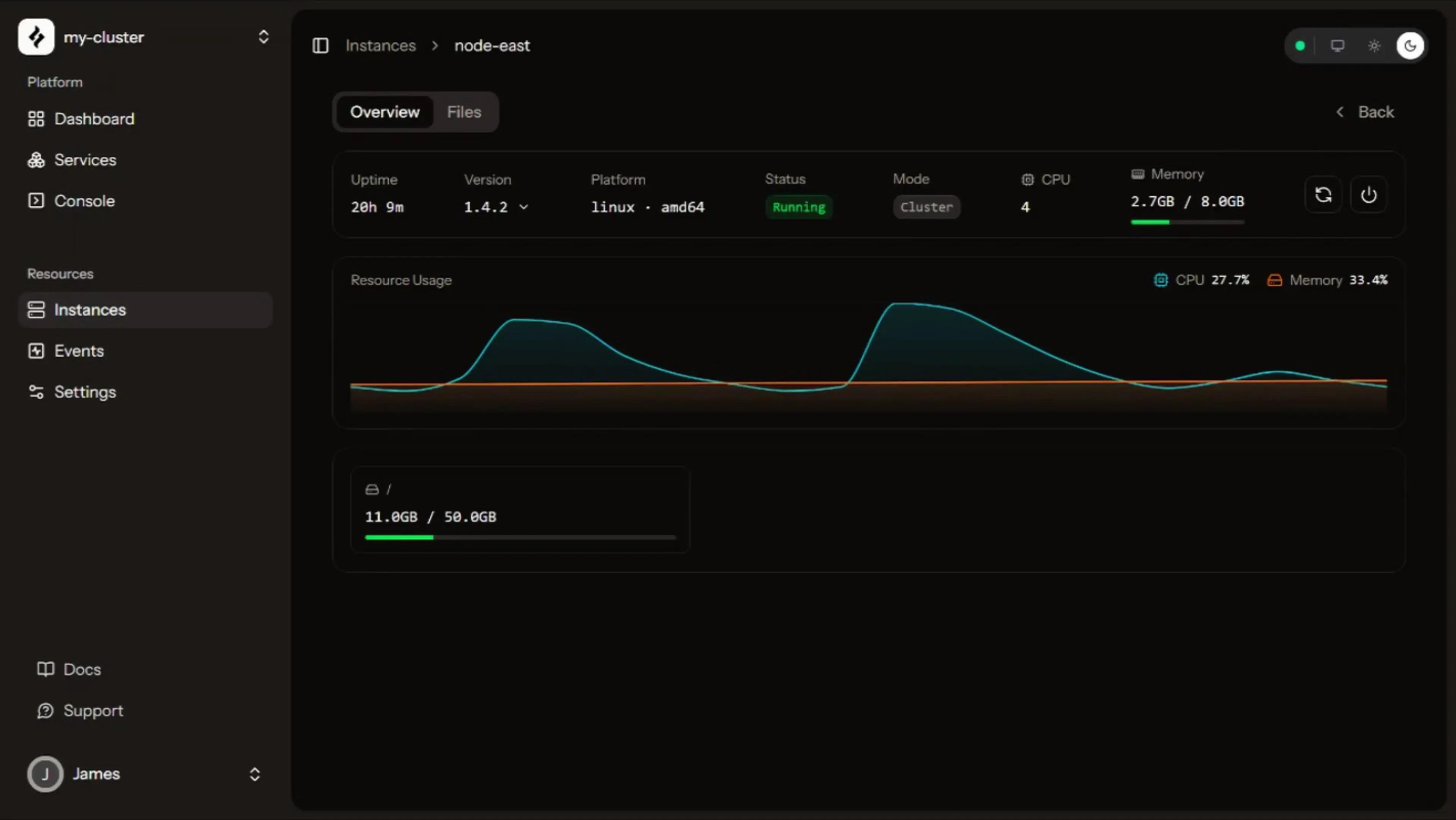Open the Console page
Screen dimensions: 1456x820
[145, 200]
